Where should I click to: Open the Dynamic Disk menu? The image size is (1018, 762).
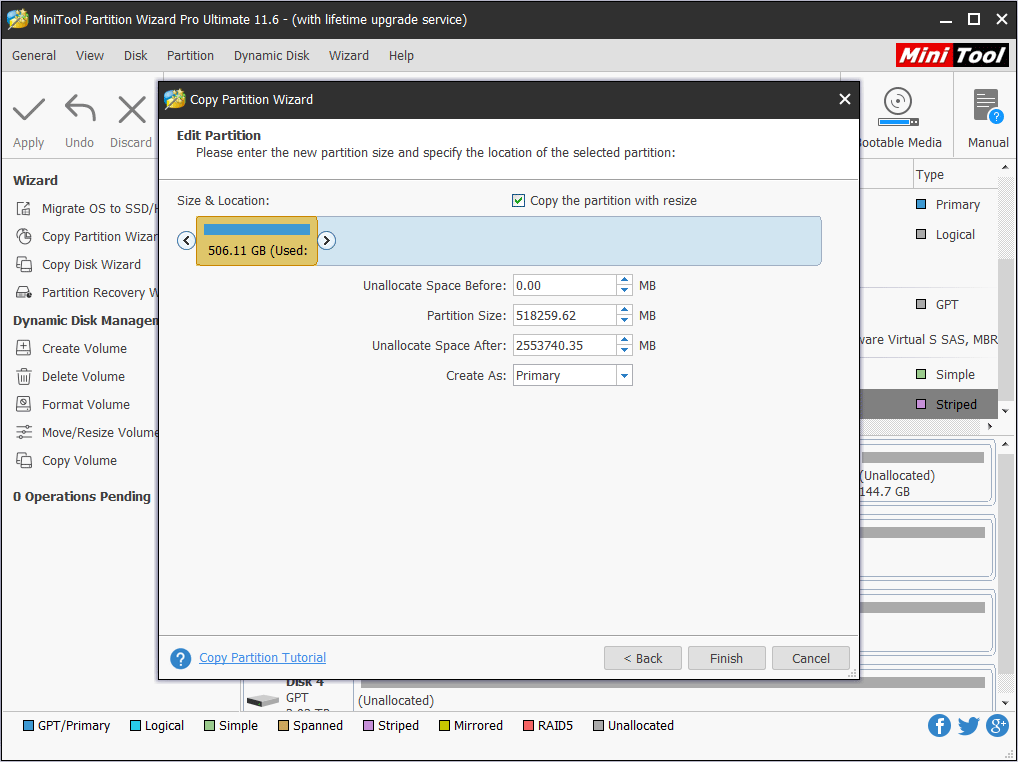pos(271,56)
